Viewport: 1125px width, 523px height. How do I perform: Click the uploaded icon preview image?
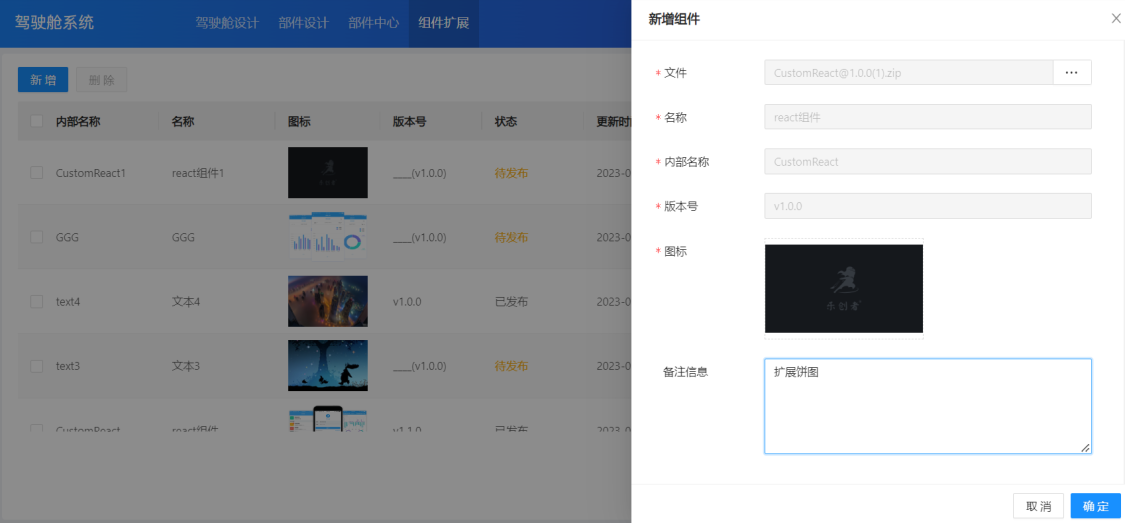[844, 289]
